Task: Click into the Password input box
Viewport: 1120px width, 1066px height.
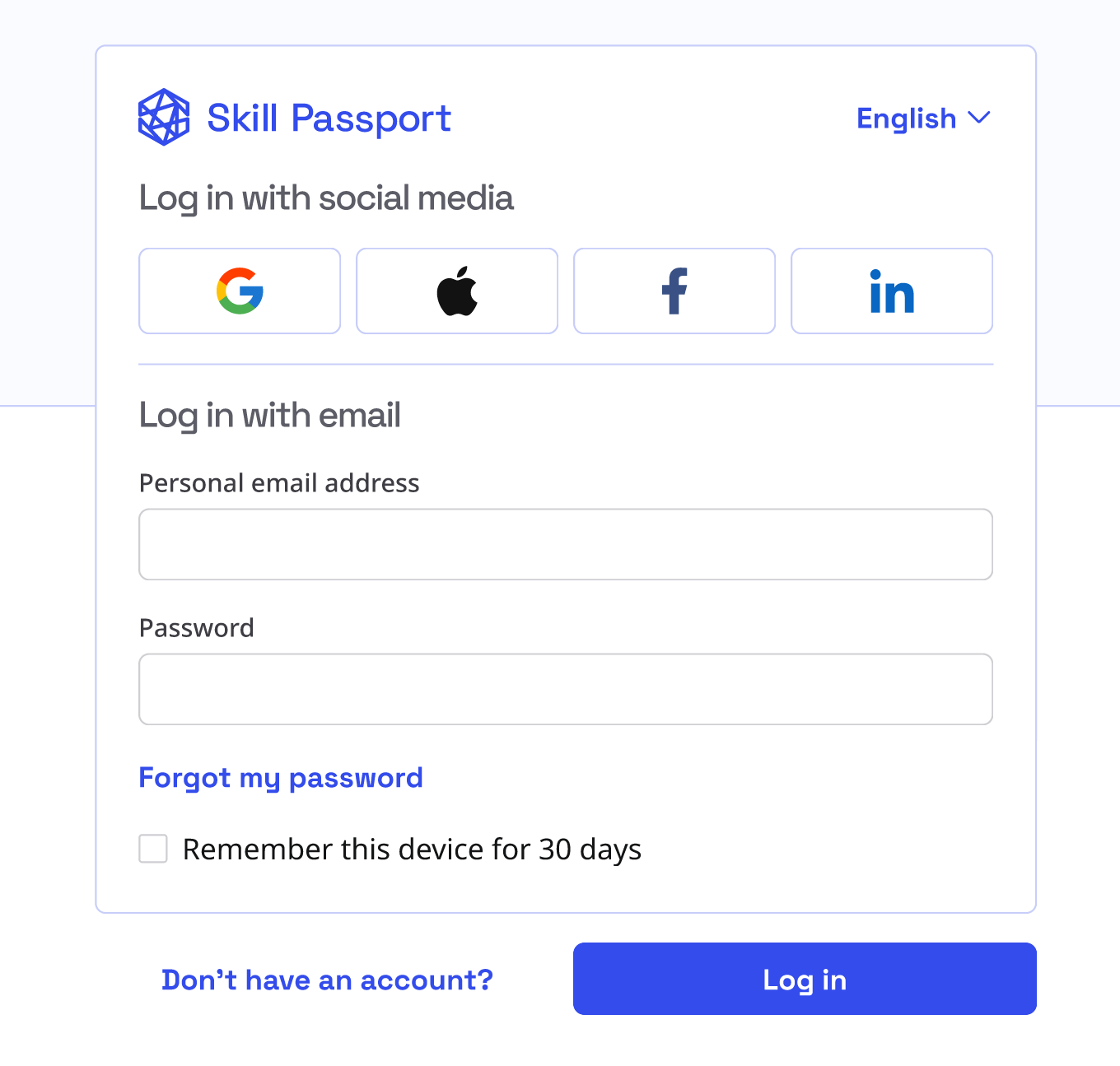Action: pos(566,689)
